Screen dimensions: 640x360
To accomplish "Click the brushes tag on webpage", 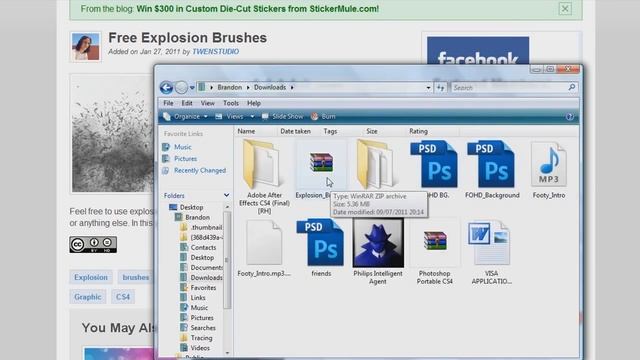I will coord(136,277).
